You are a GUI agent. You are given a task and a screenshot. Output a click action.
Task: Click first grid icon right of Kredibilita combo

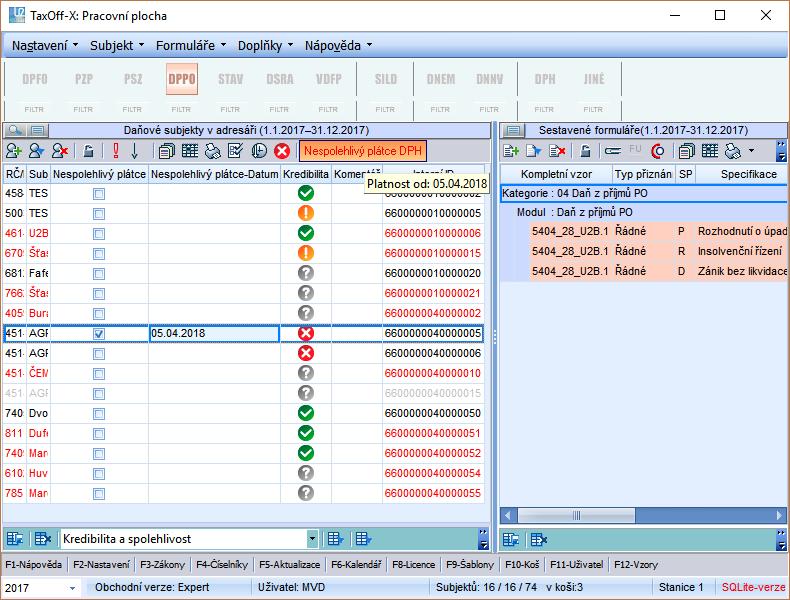click(x=335, y=539)
